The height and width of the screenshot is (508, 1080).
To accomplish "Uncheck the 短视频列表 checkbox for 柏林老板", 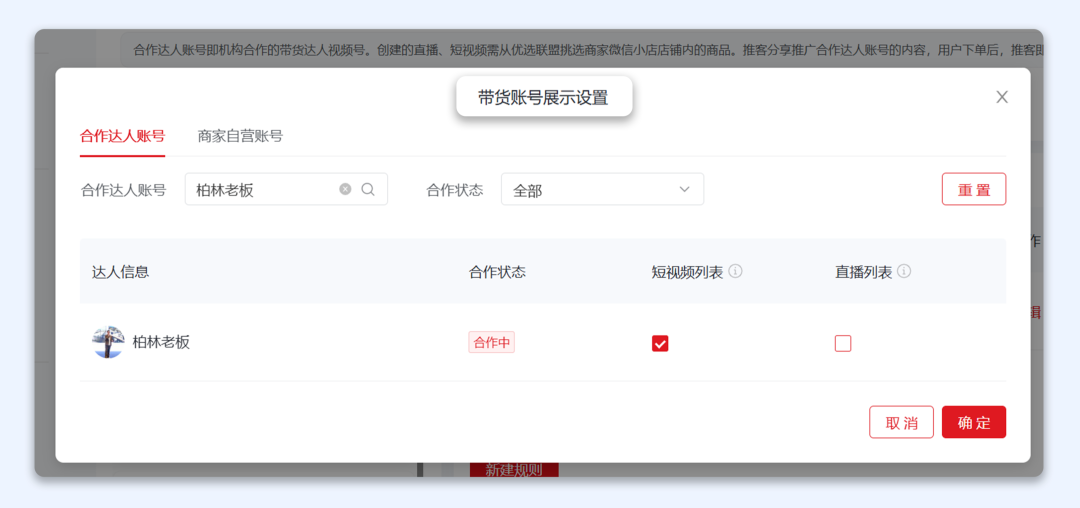I will [660, 343].
